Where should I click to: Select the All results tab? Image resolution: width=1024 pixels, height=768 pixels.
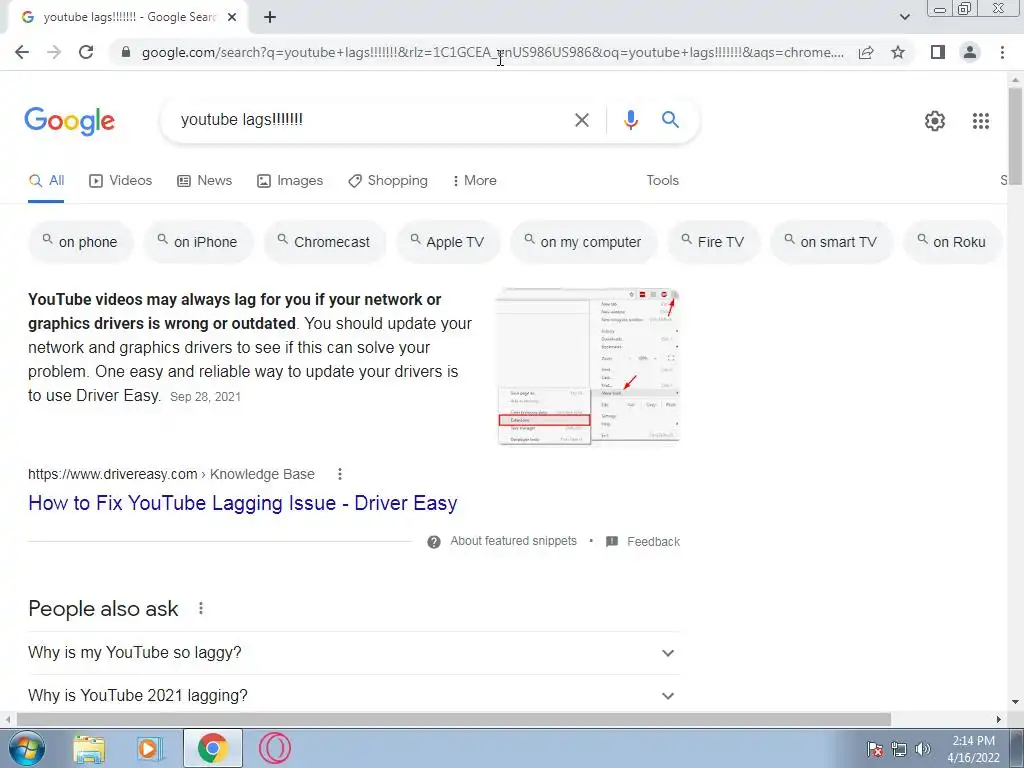(x=46, y=181)
